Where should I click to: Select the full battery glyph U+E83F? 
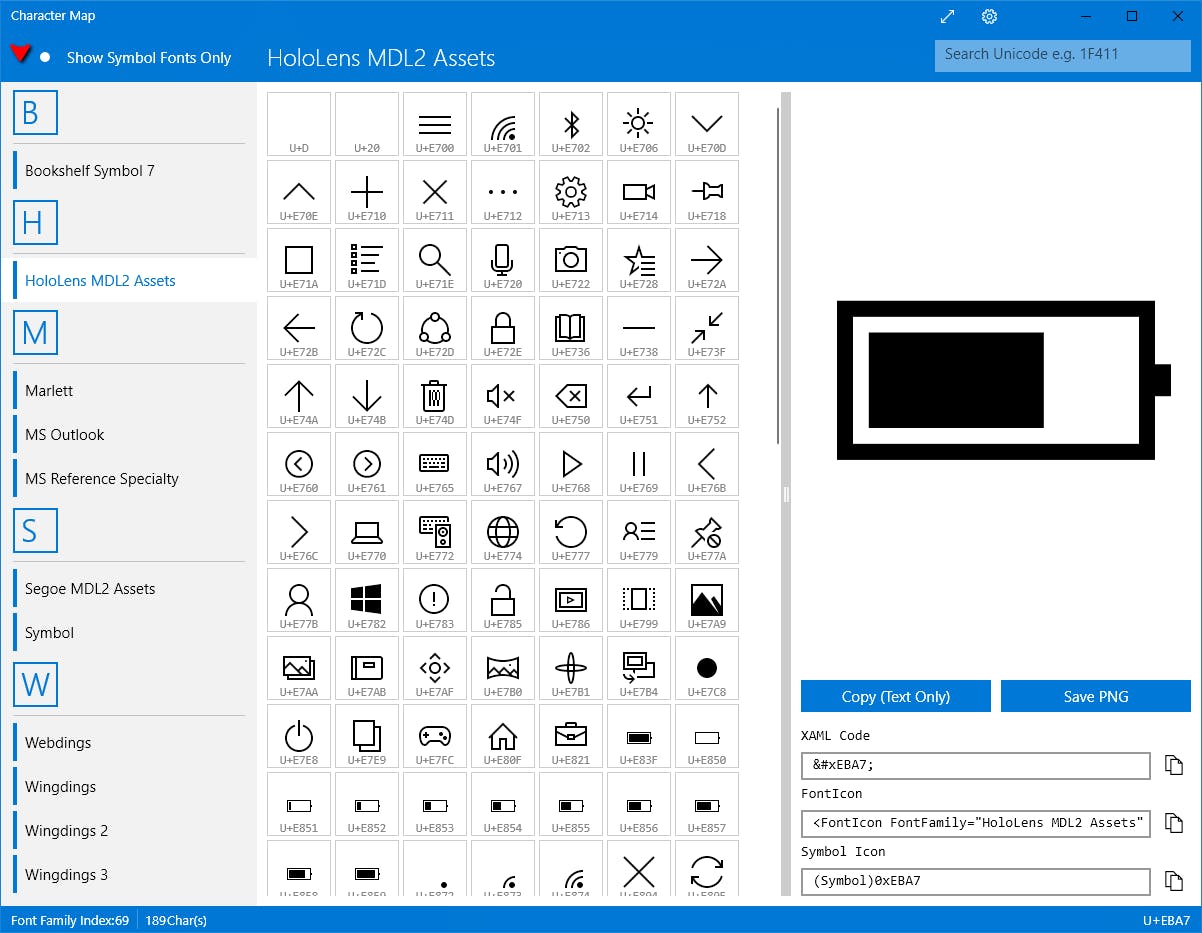point(639,736)
